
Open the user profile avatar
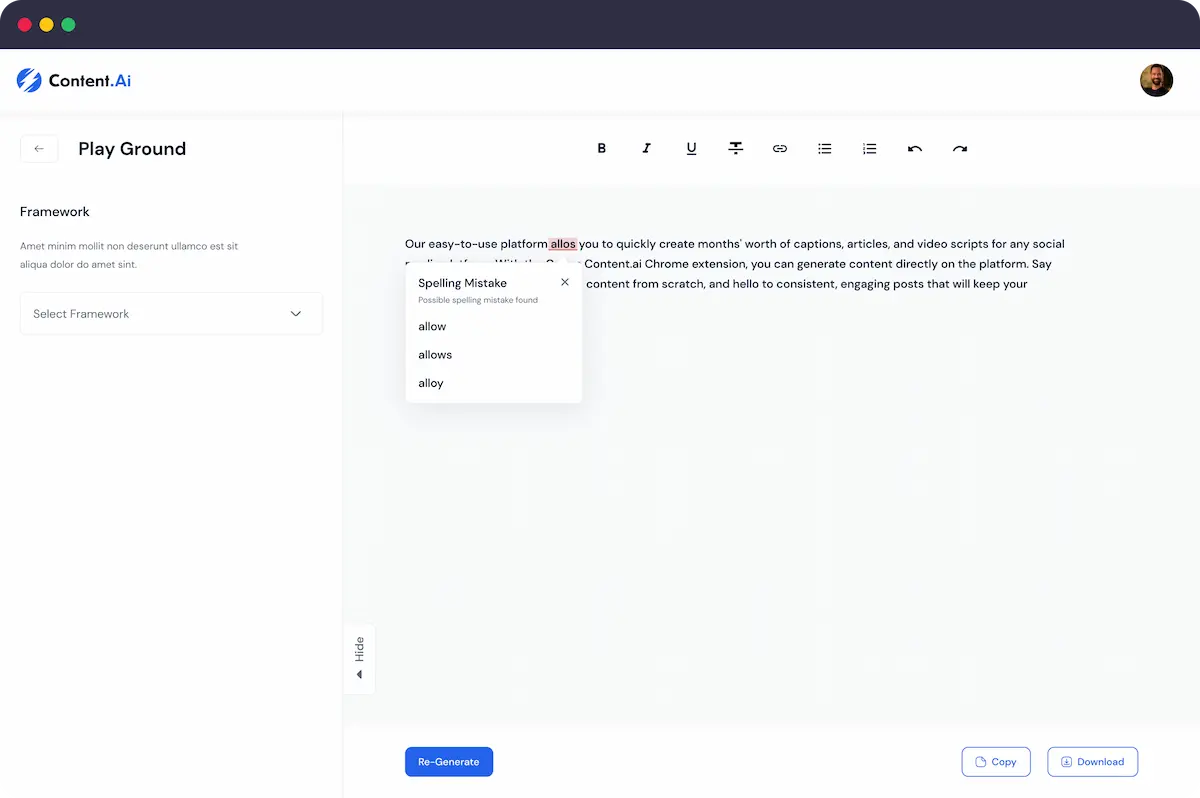1156,80
